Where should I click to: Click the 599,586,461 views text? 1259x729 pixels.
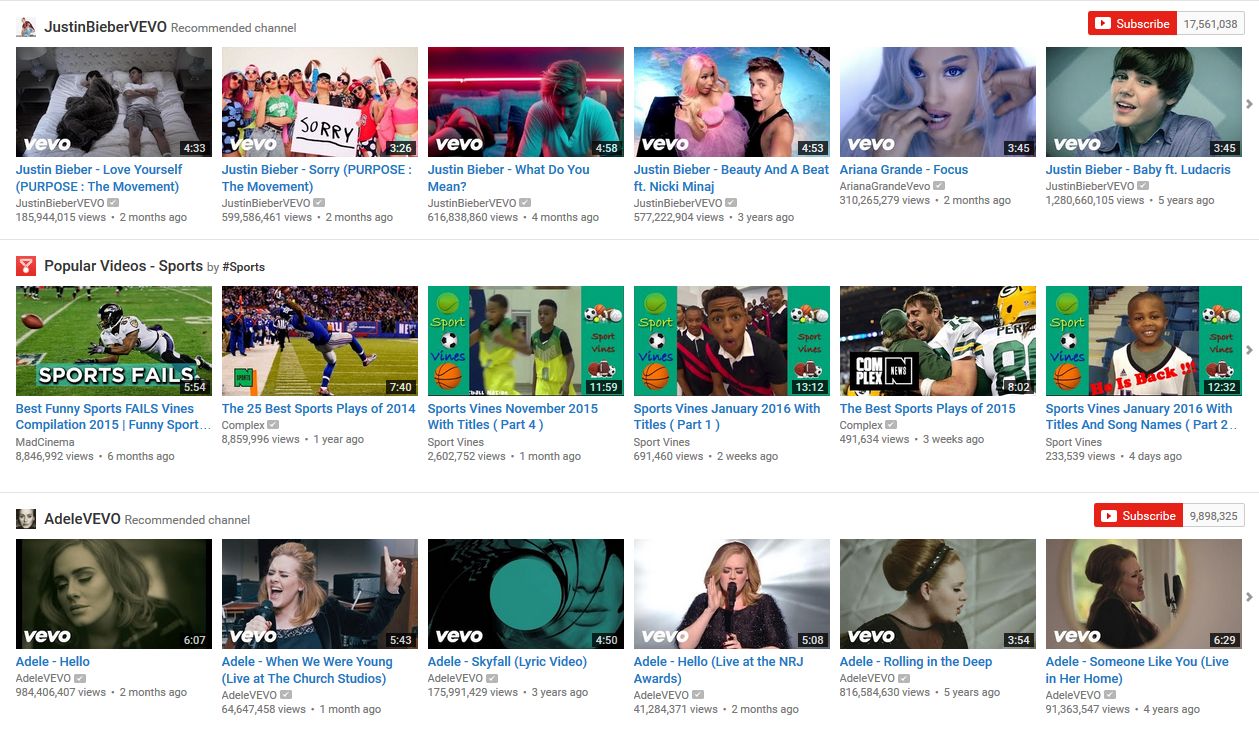coord(267,218)
